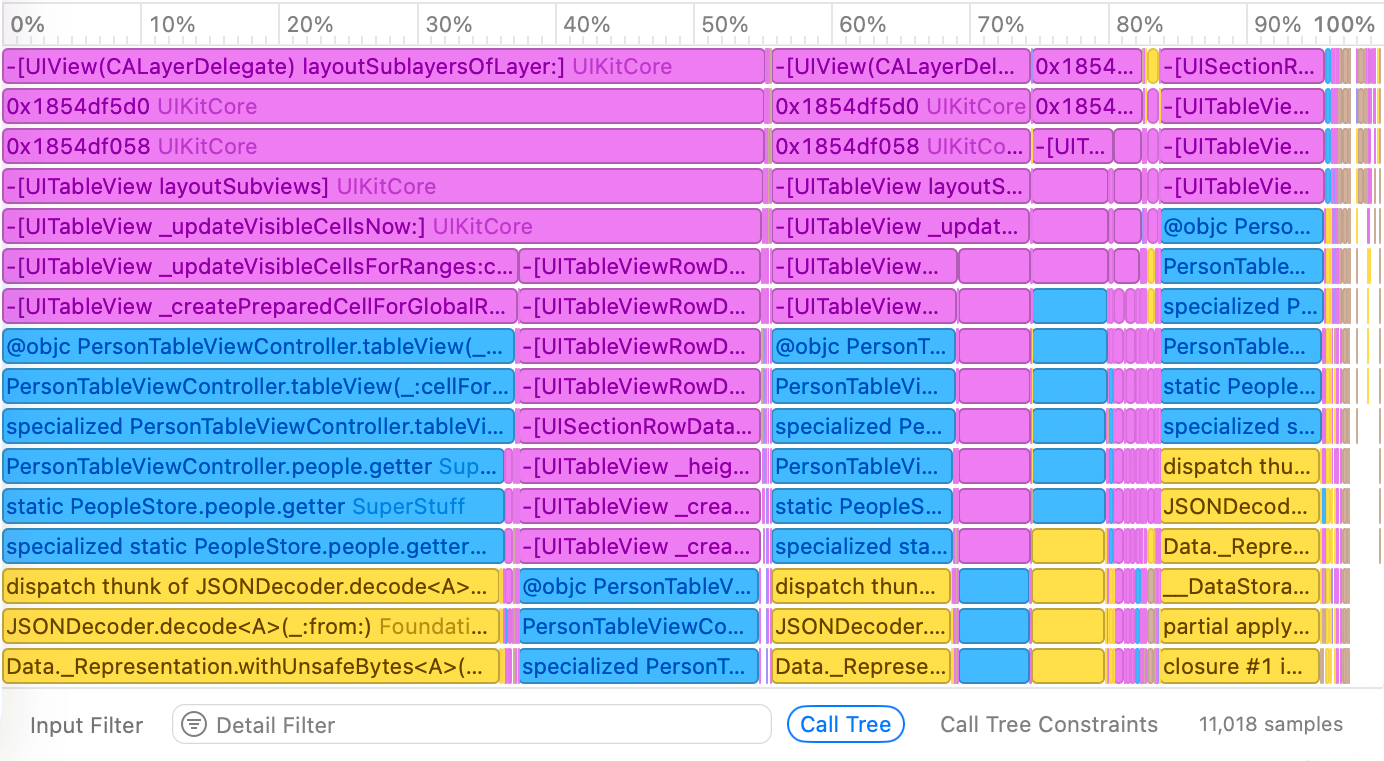Click the partial apply… frame
Viewport: 1384px width, 761px height.
pos(1240,627)
